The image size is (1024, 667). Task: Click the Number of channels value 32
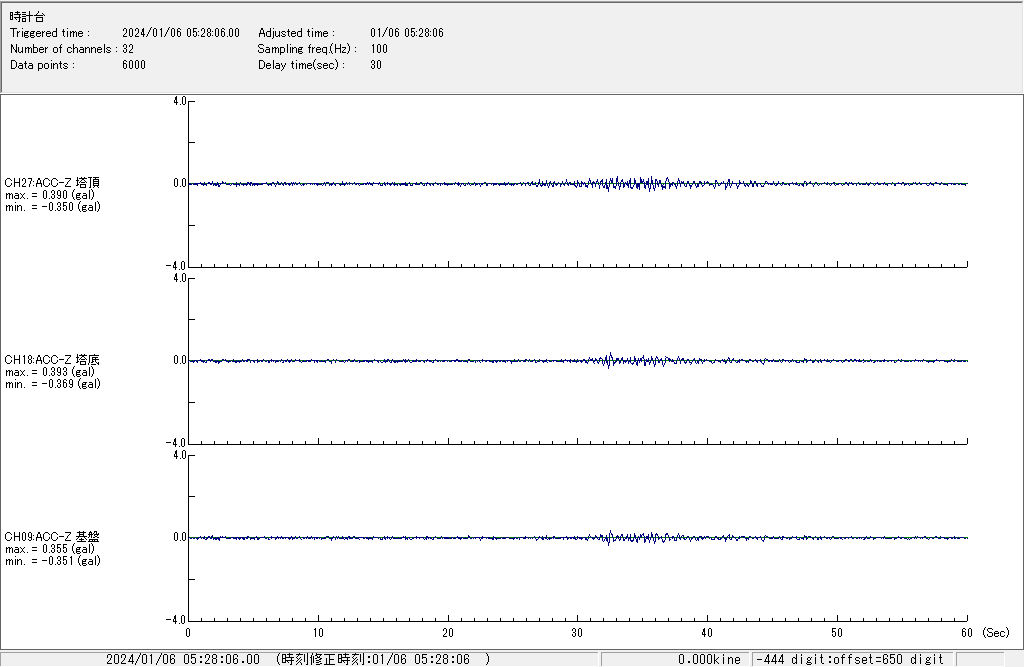[x=128, y=49]
